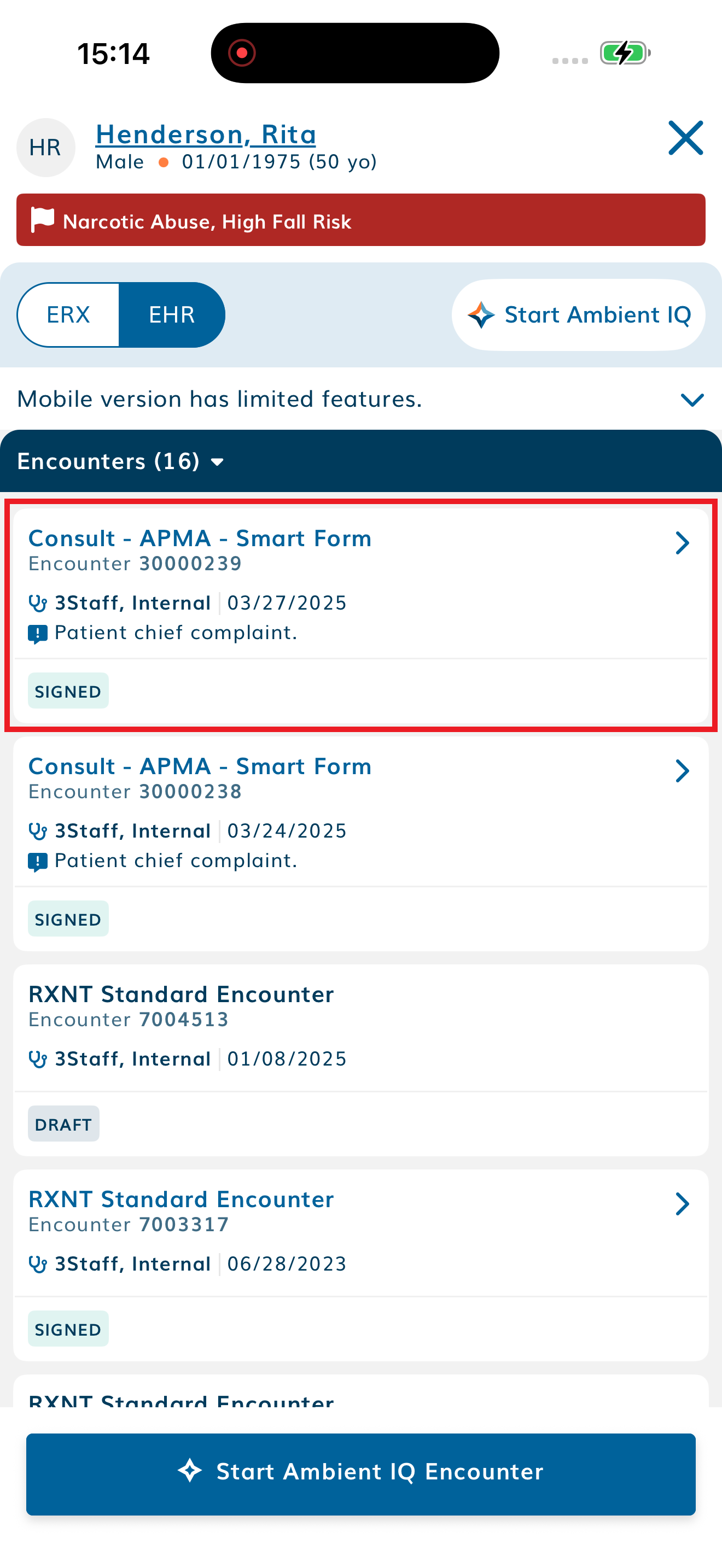The image size is (722, 1568).
Task: Open RXNT Standard Encounter 7003317 title
Action: [x=181, y=1199]
